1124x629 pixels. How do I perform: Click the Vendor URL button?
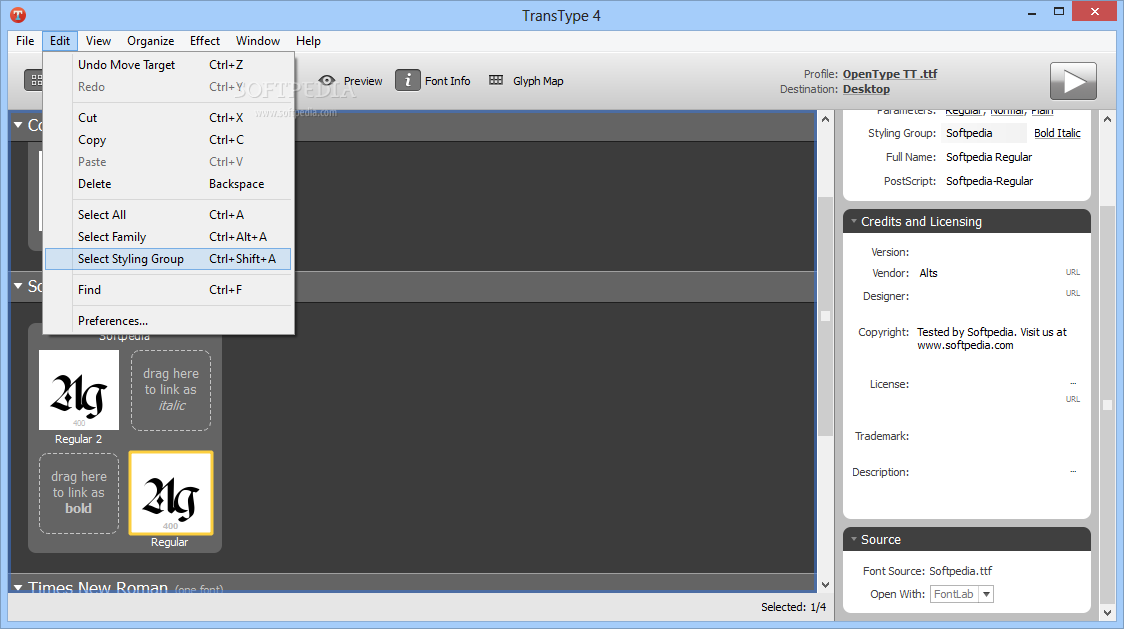[x=1072, y=273]
